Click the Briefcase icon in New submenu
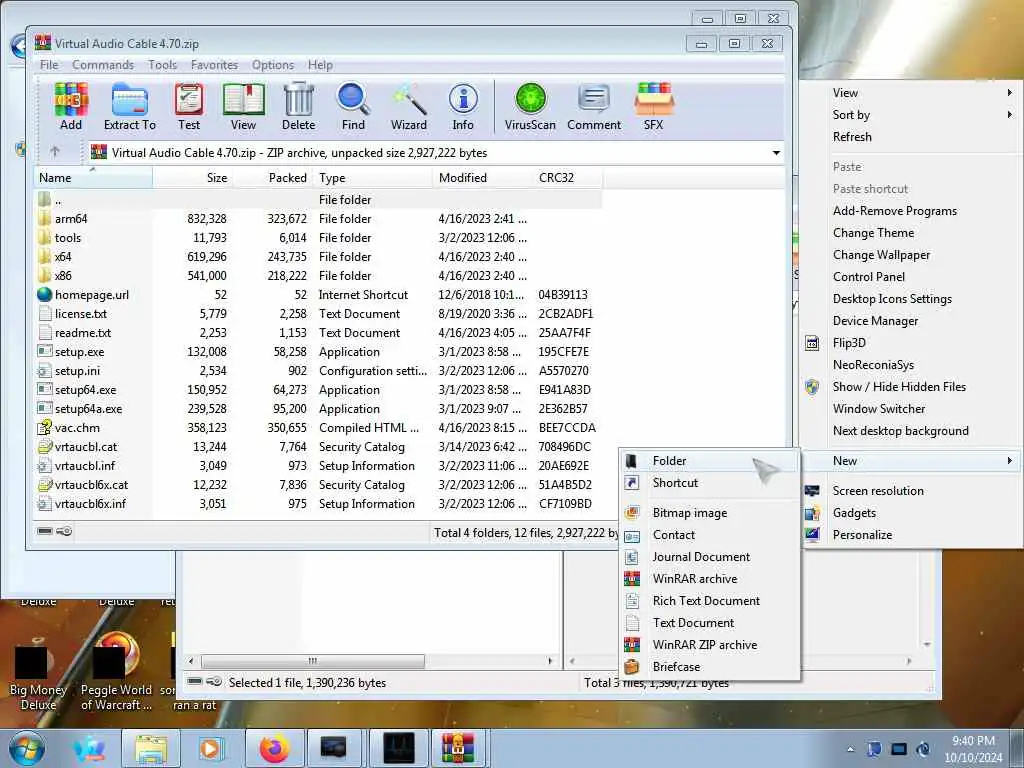This screenshot has width=1024, height=768. pos(632,667)
